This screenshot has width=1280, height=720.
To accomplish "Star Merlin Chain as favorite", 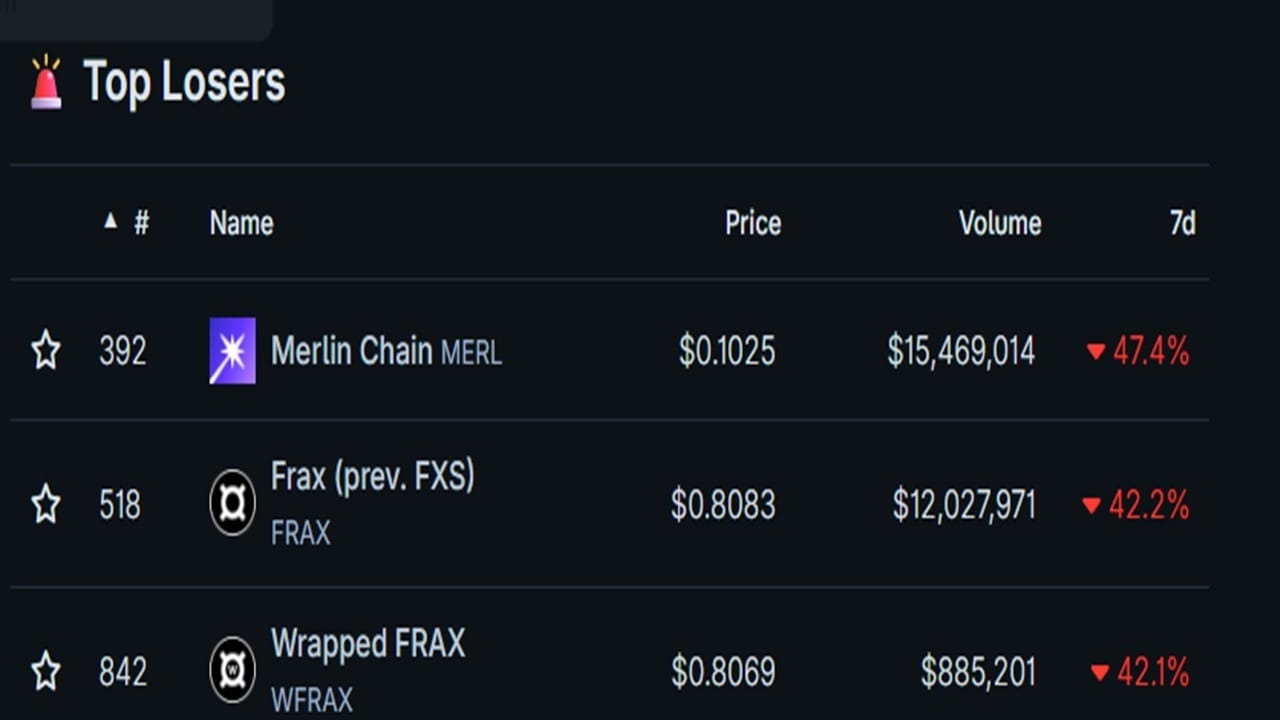I will [x=46, y=351].
